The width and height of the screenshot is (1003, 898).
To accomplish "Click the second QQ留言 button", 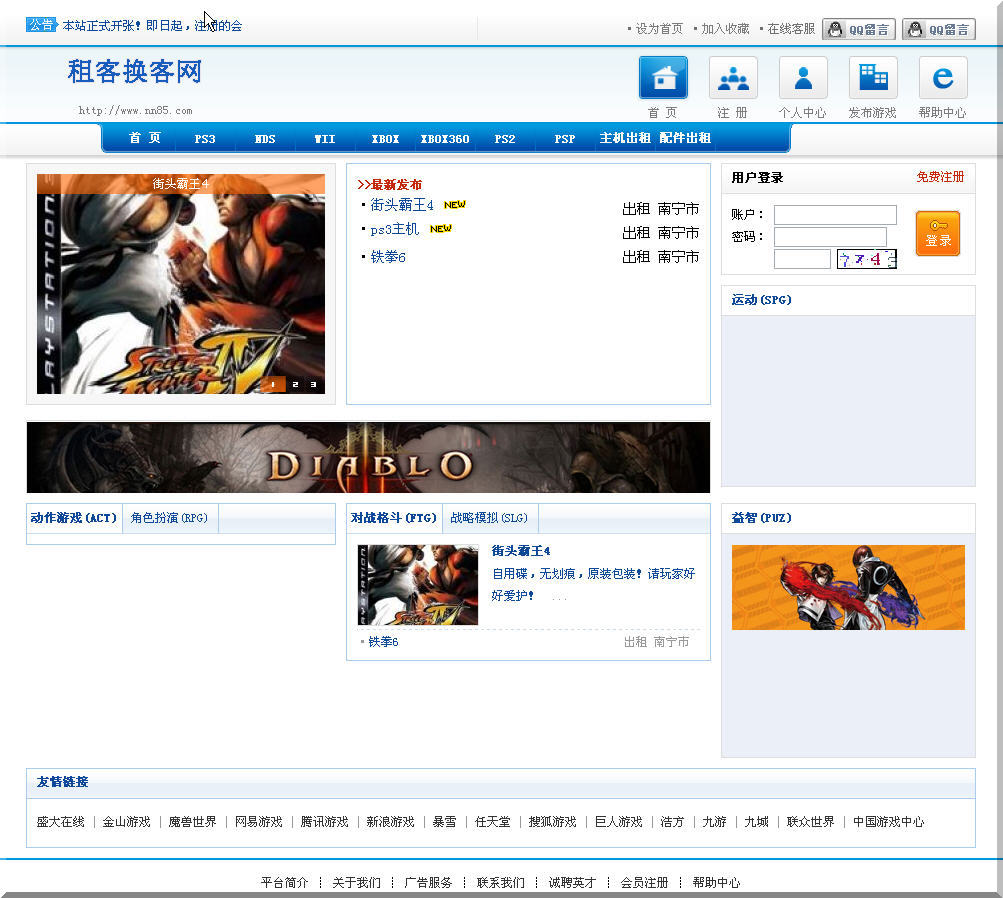I will click(x=939, y=30).
